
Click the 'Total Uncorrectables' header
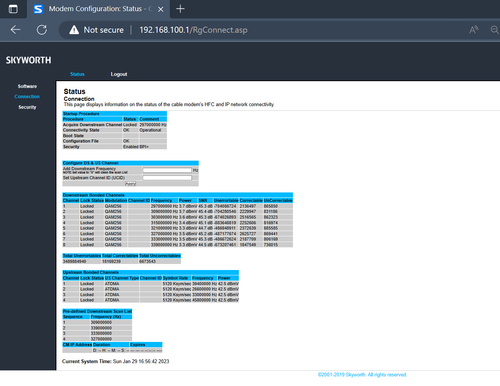[x=160, y=256]
